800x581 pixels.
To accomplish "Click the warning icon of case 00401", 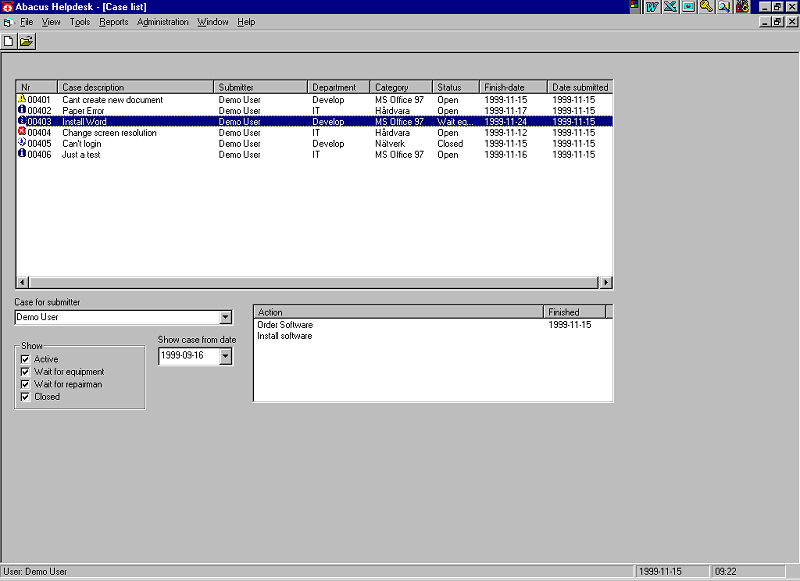I will point(22,99).
